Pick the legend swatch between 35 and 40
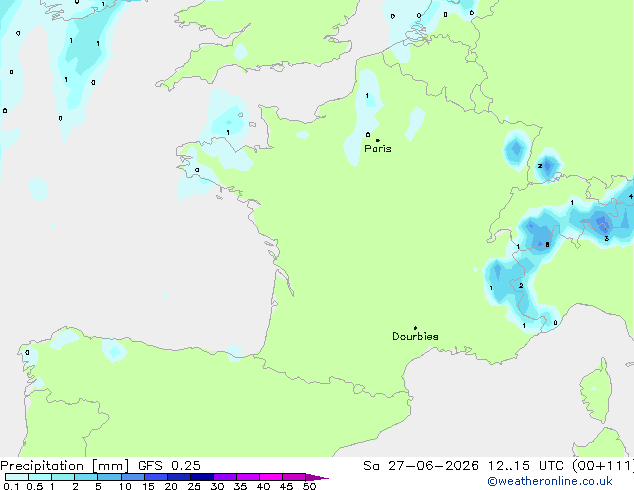This screenshot has height=490, width=634. point(248,477)
